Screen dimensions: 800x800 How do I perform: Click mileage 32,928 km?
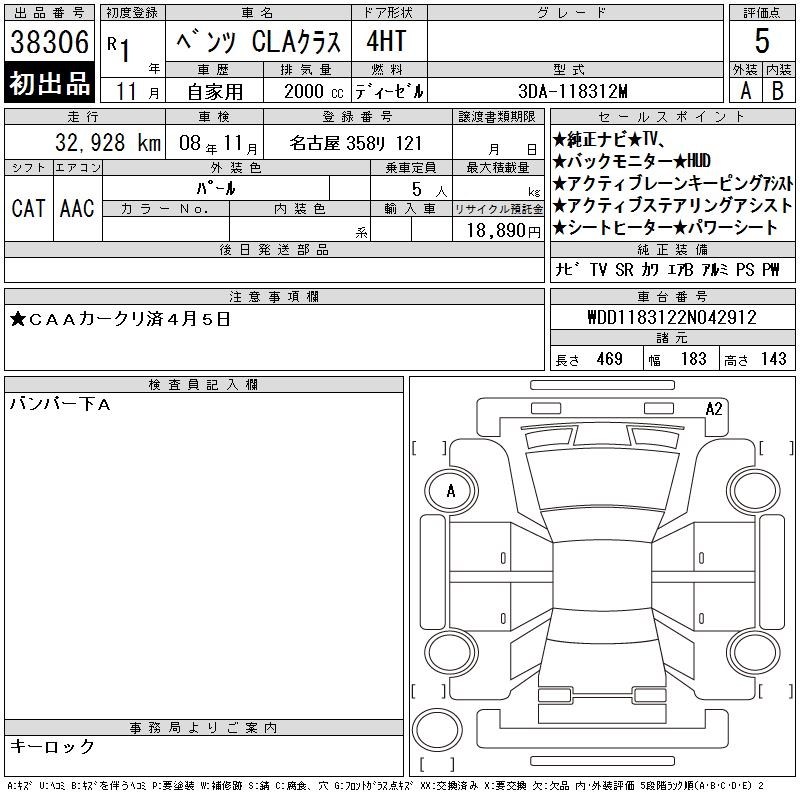108,142
